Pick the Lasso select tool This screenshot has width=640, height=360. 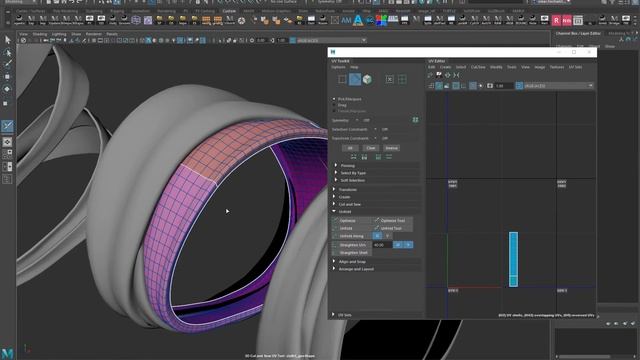[x=7, y=52]
